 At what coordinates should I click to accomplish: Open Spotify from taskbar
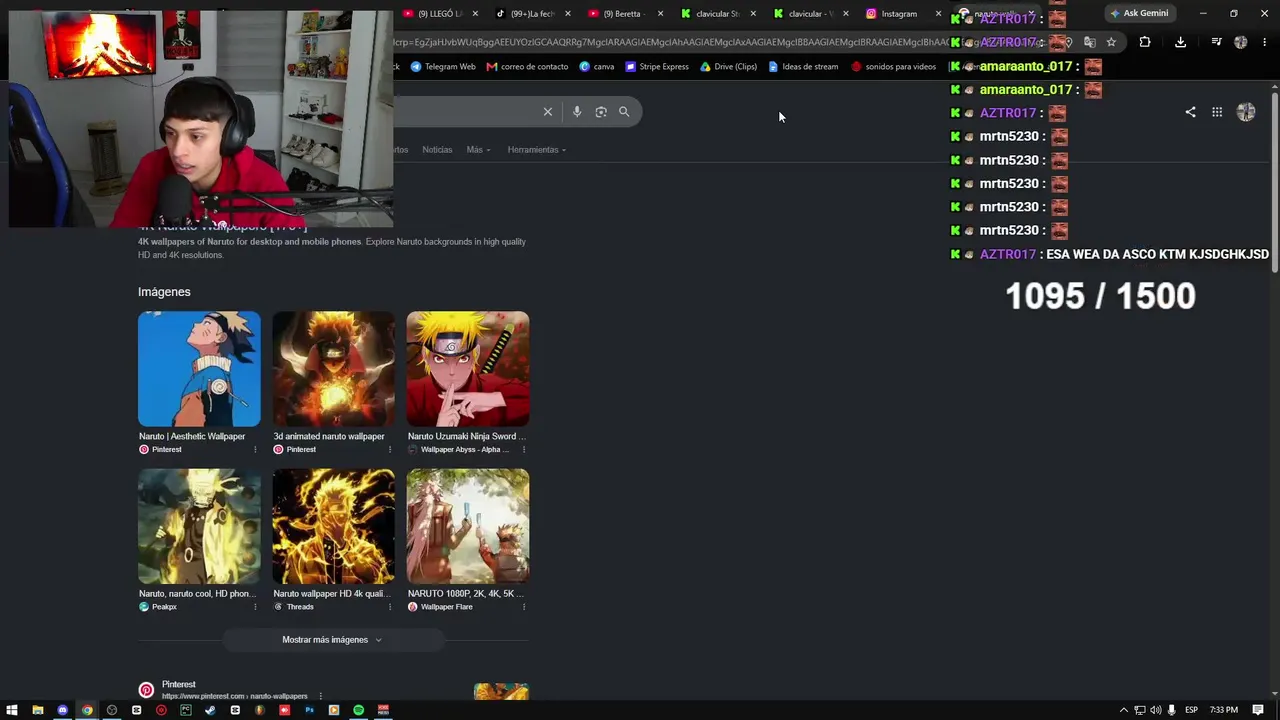click(x=358, y=710)
